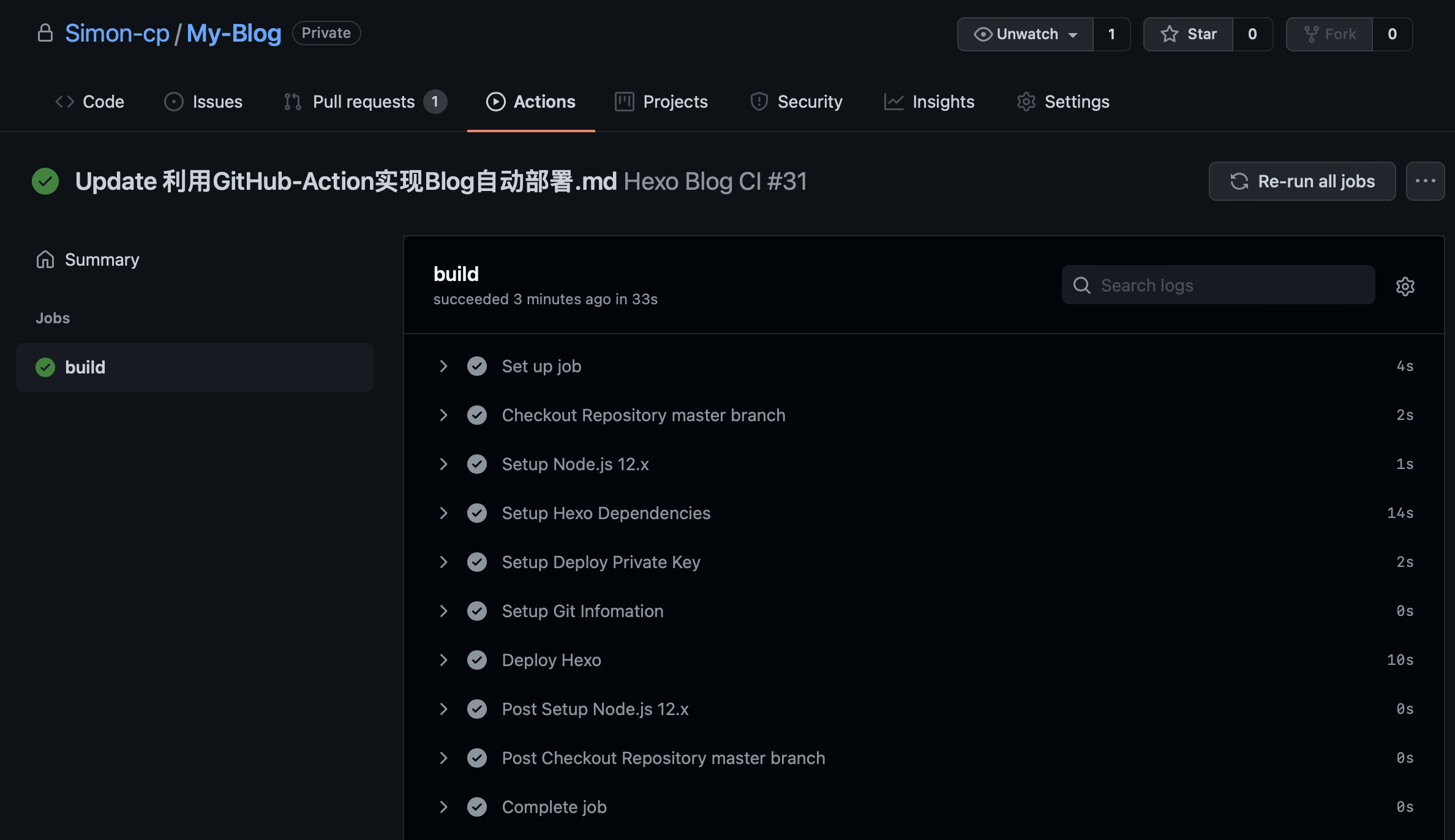This screenshot has height=840, width=1455.
Task: Expand the Setup Git Infomation step
Action: 443,611
